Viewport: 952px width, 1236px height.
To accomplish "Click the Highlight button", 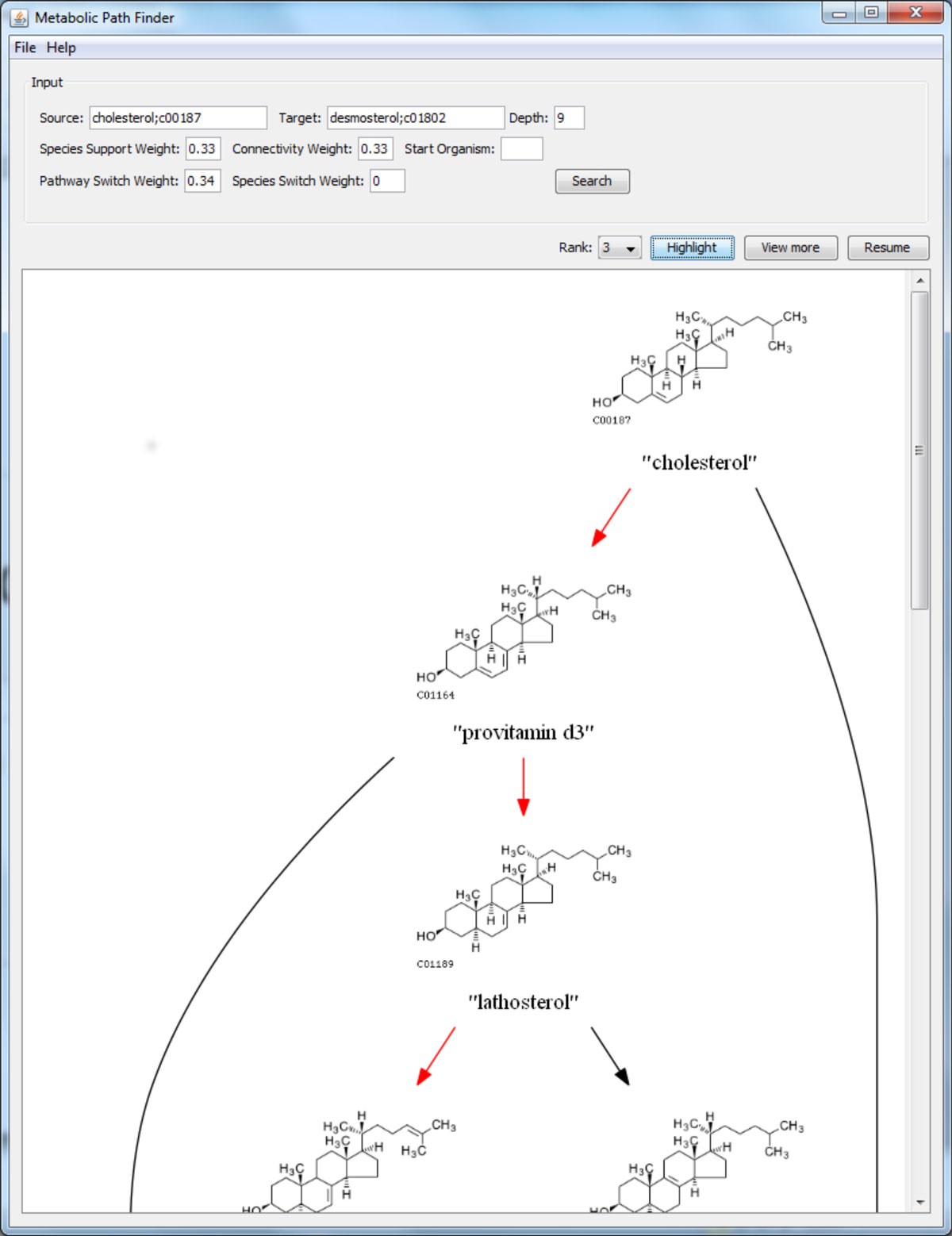I will (x=692, y=248).
